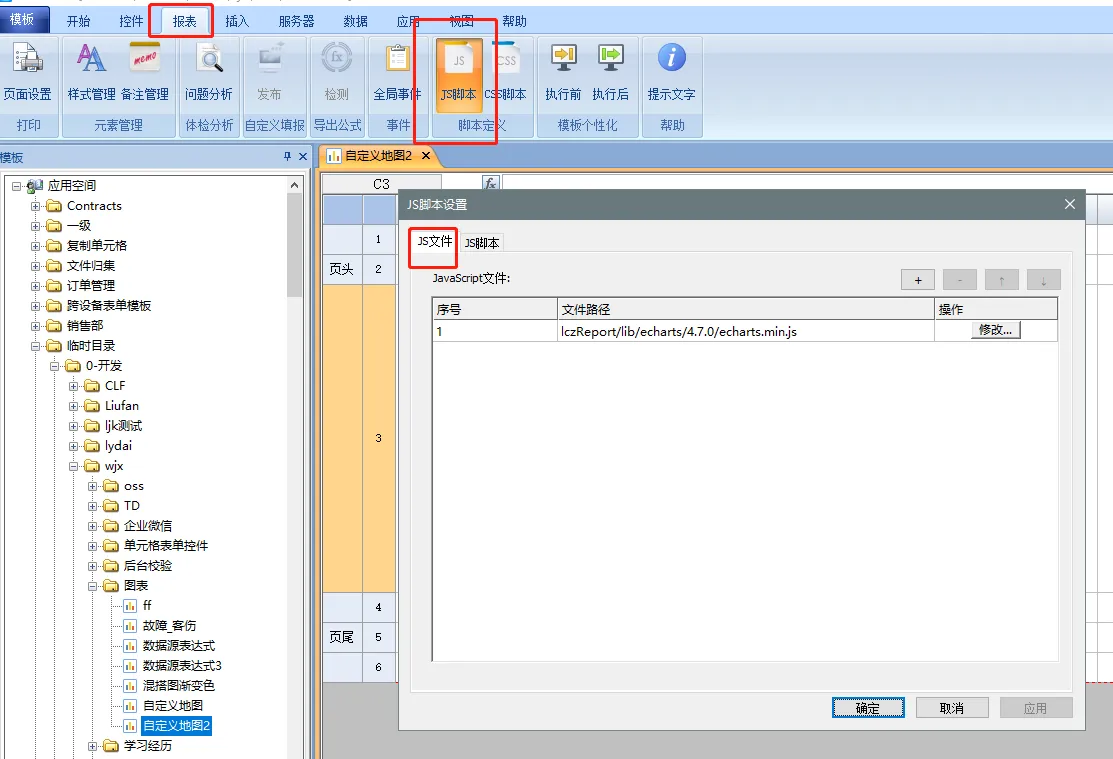Launch 问题分析 problem analysis
Image resolution: width=1113 pixels, height=759 pixels.
(208, 72)
